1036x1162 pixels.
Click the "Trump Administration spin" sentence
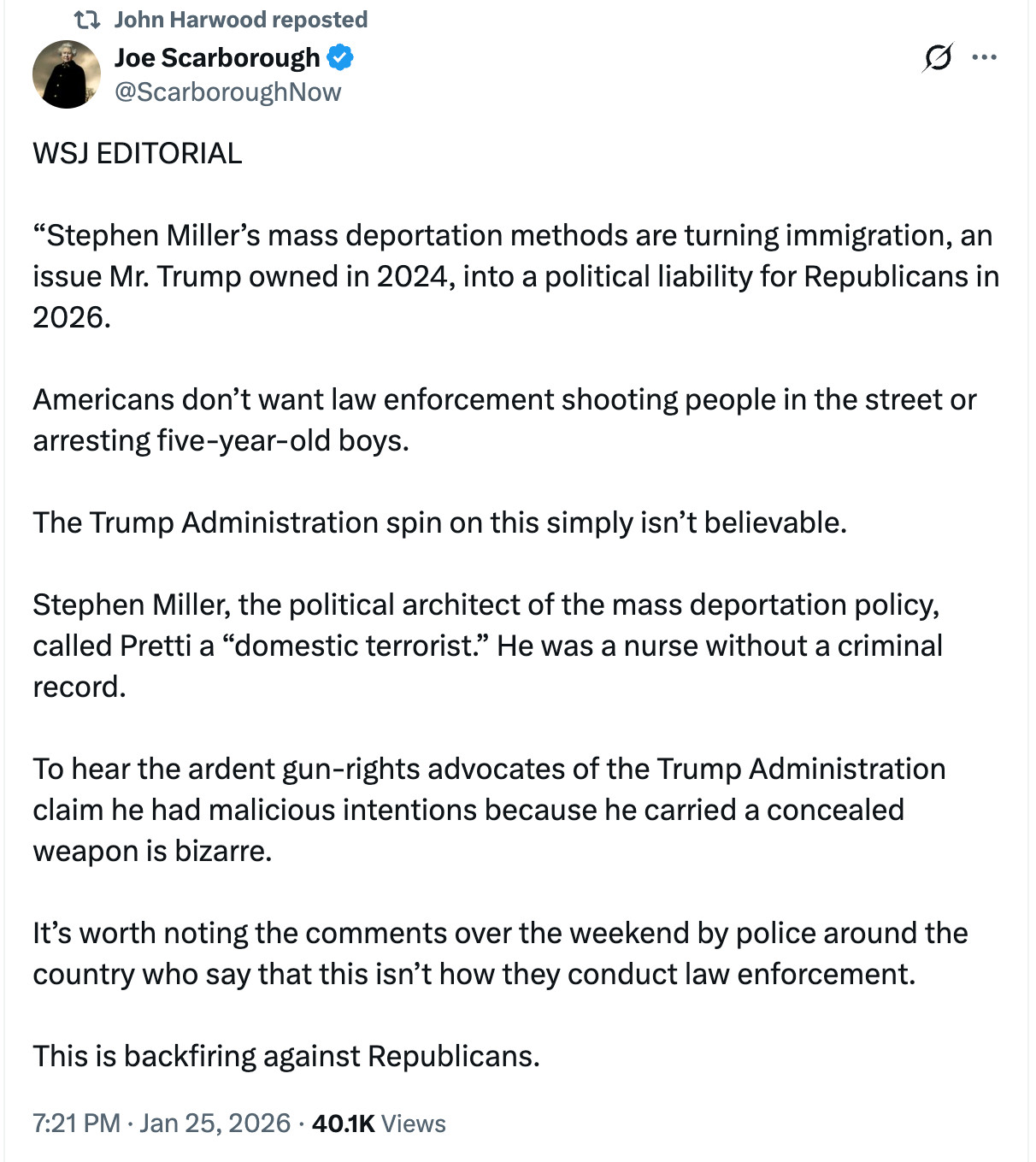[439, 522]
